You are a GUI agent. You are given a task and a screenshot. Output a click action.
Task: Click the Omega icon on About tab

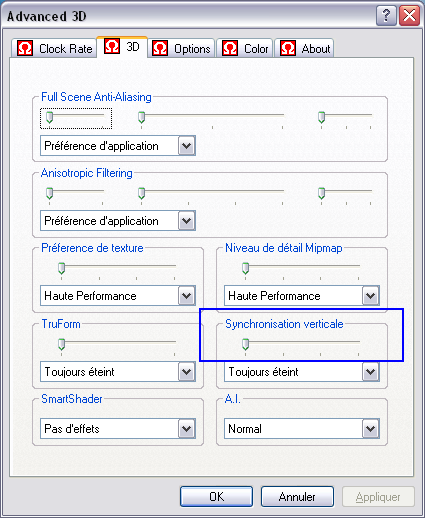[288, 48]
